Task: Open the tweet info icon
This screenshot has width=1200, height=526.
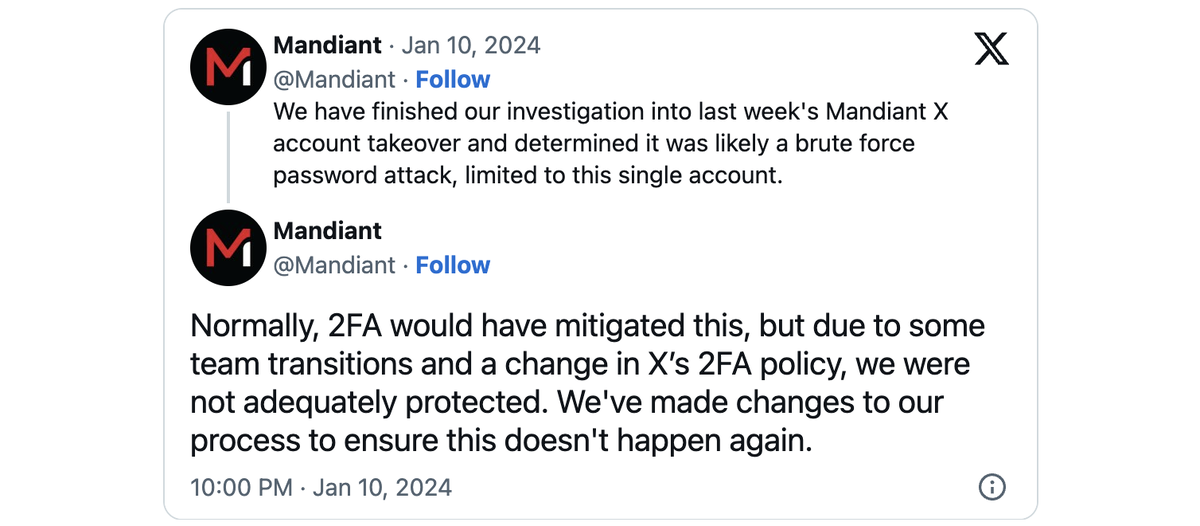Action: pos(991,487)
